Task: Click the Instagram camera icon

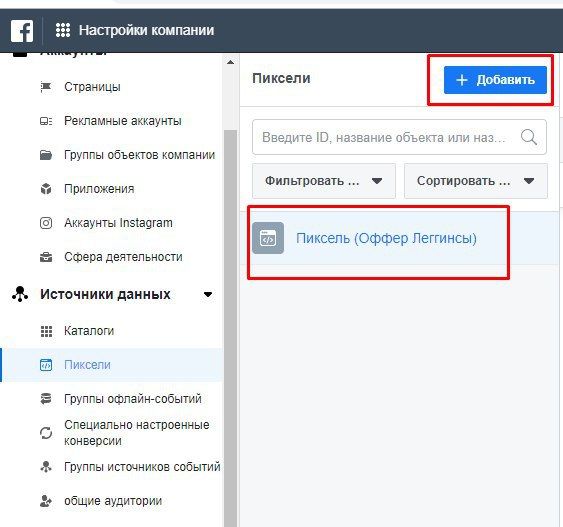Action: [46, 223]
